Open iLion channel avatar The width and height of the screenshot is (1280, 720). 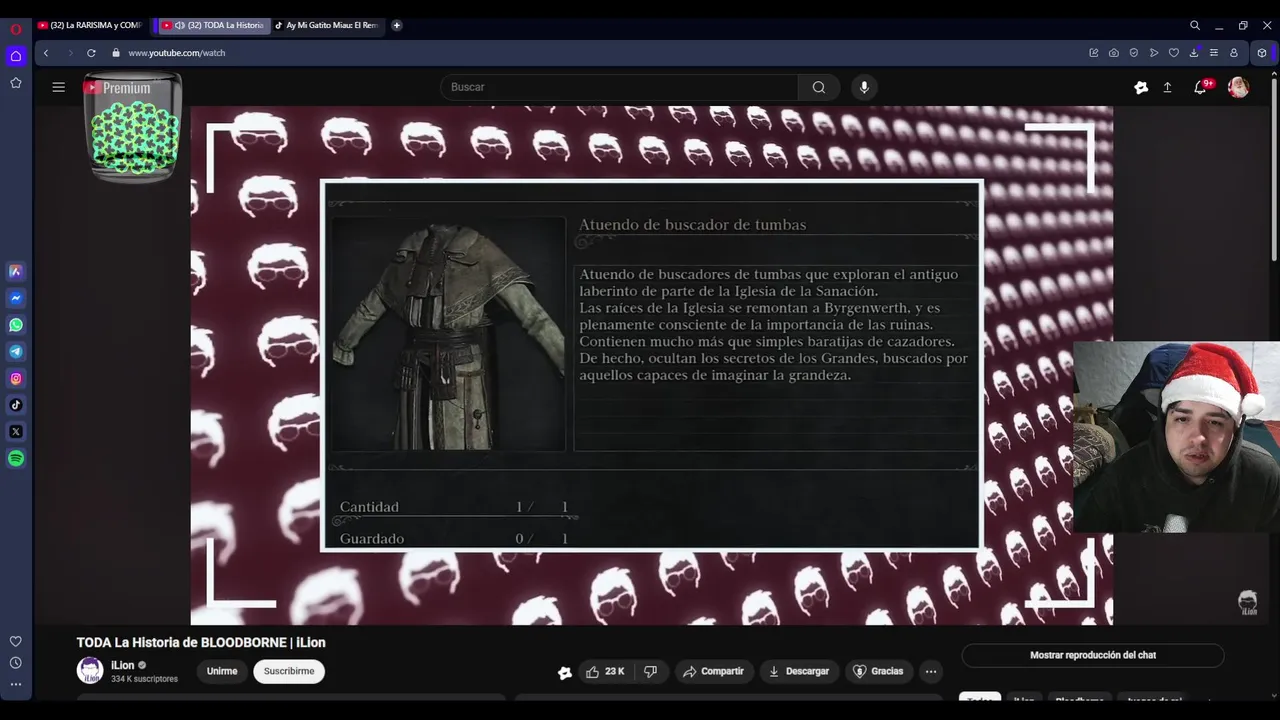(90, 671)
